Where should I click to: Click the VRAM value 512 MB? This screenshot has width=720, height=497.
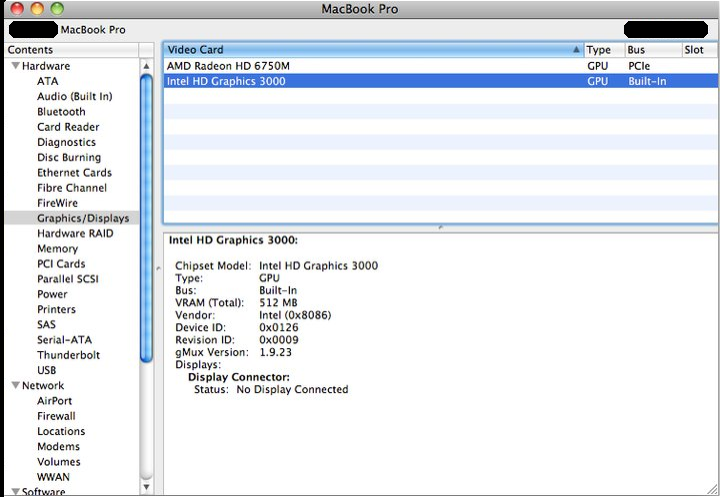(278, 303)
